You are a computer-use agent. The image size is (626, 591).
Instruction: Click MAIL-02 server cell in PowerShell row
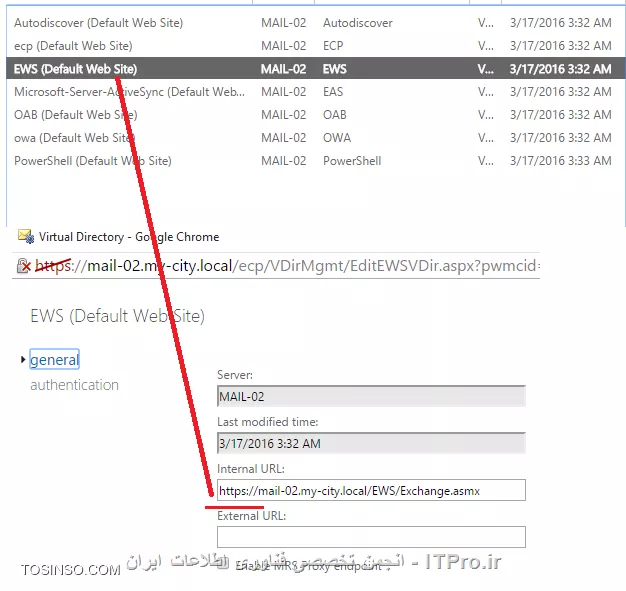click(283, 161)
